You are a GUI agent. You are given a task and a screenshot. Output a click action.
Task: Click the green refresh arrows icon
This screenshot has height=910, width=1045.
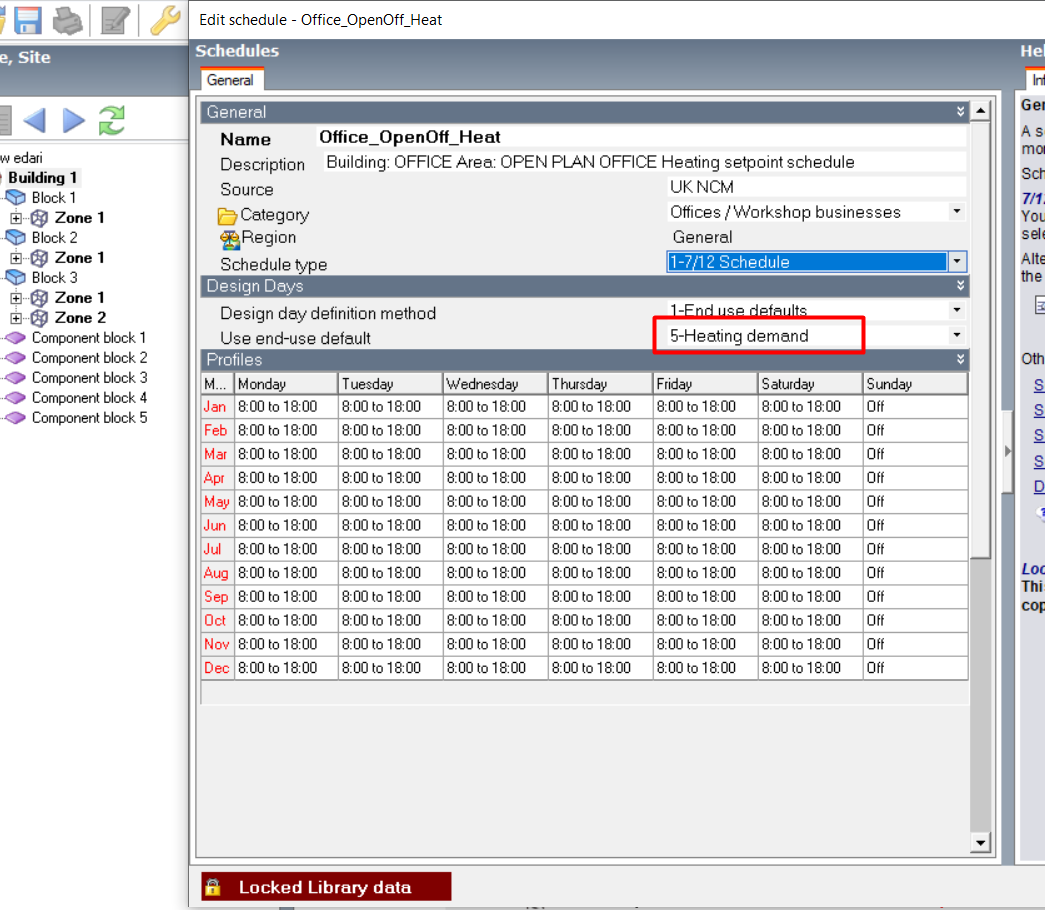click(112, 121)
